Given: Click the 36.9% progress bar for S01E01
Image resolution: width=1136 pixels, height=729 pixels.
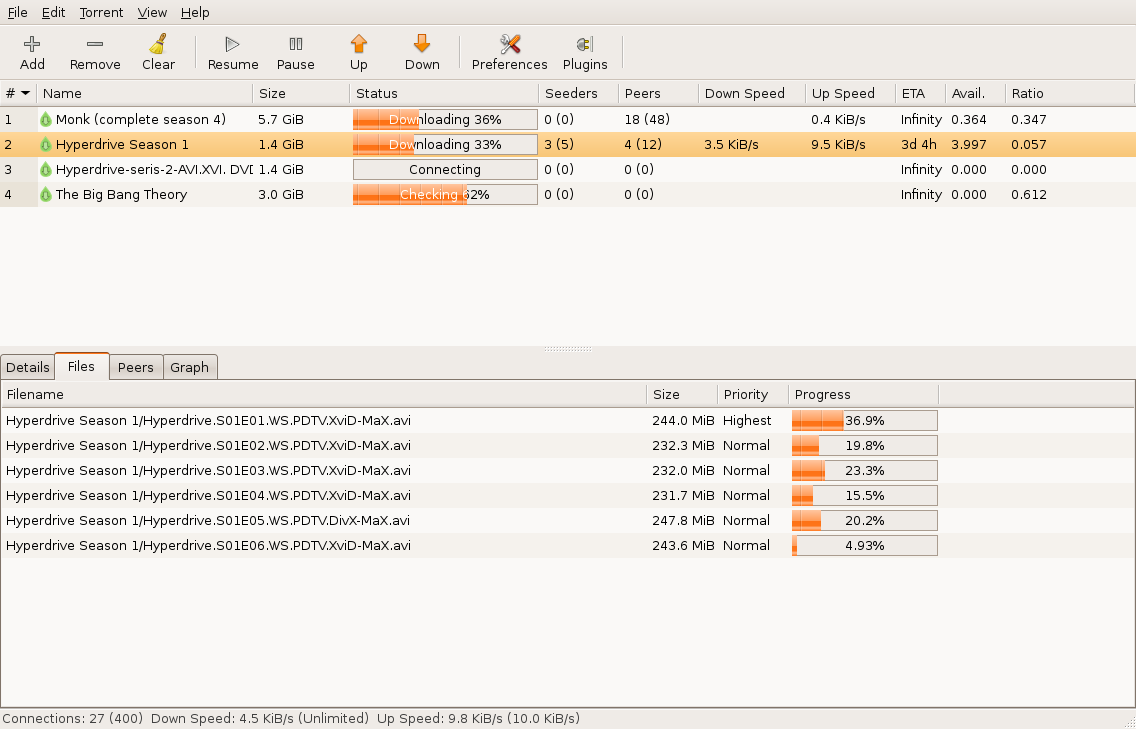Looking at the screenshot, I should (864, 420).
